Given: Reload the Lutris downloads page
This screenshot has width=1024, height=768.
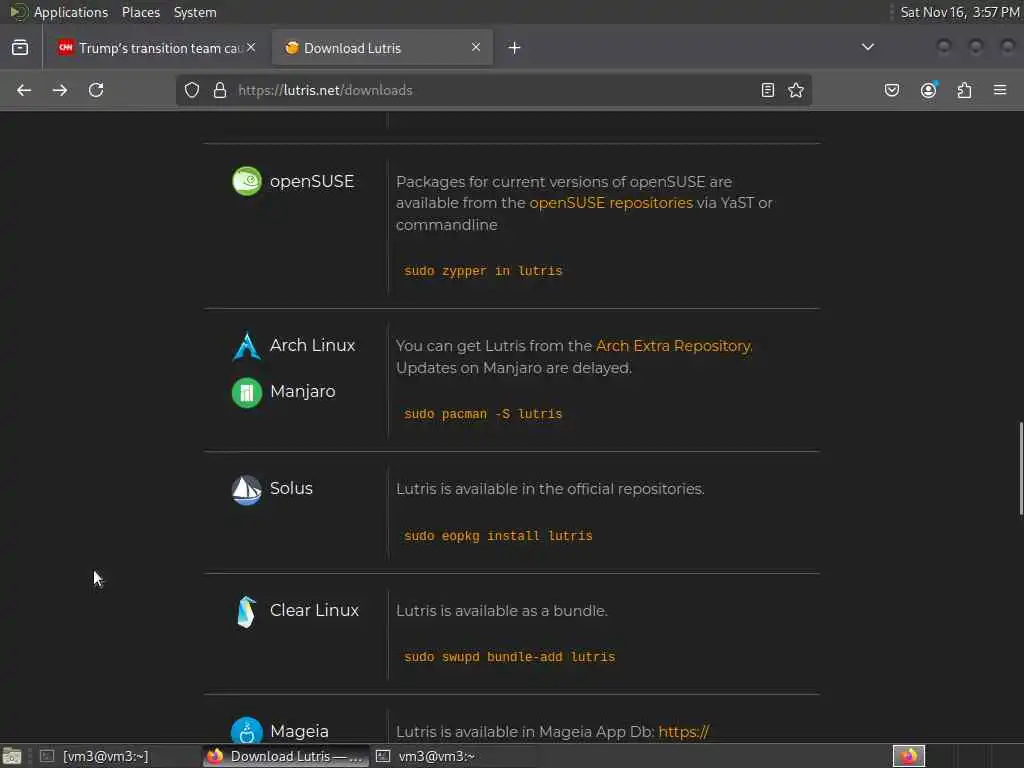Looking at the screenshot, I should point(96,90).
